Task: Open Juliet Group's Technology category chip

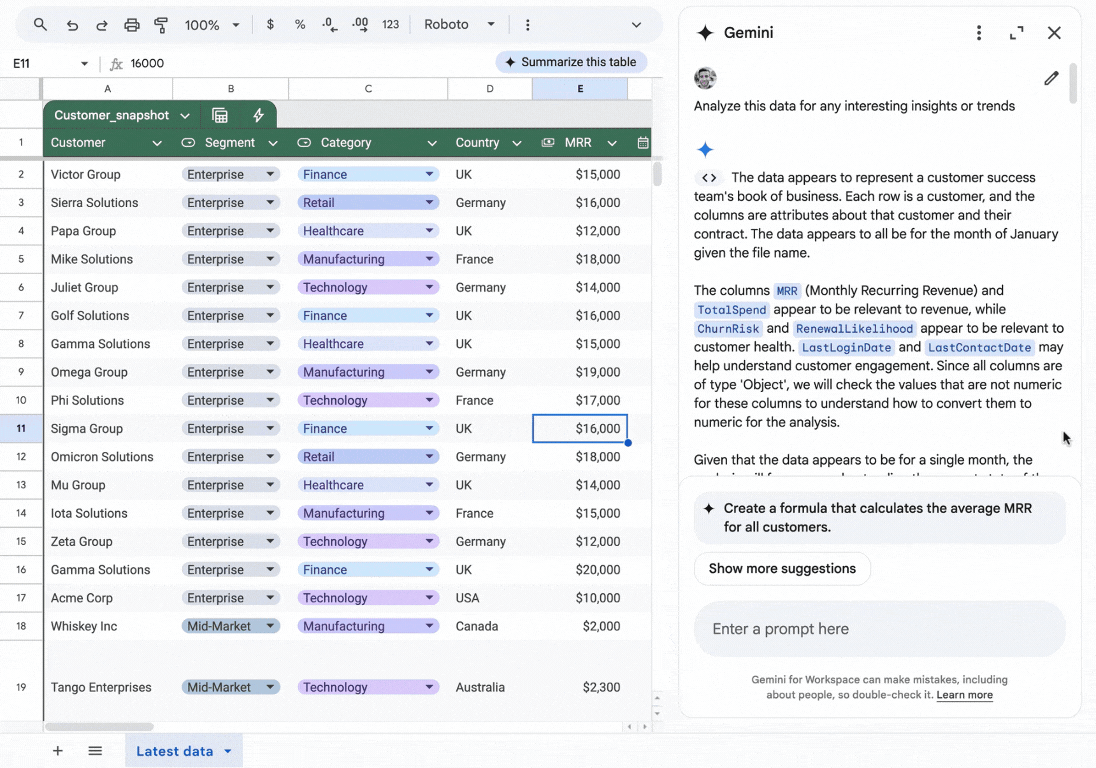Action: 368,287
